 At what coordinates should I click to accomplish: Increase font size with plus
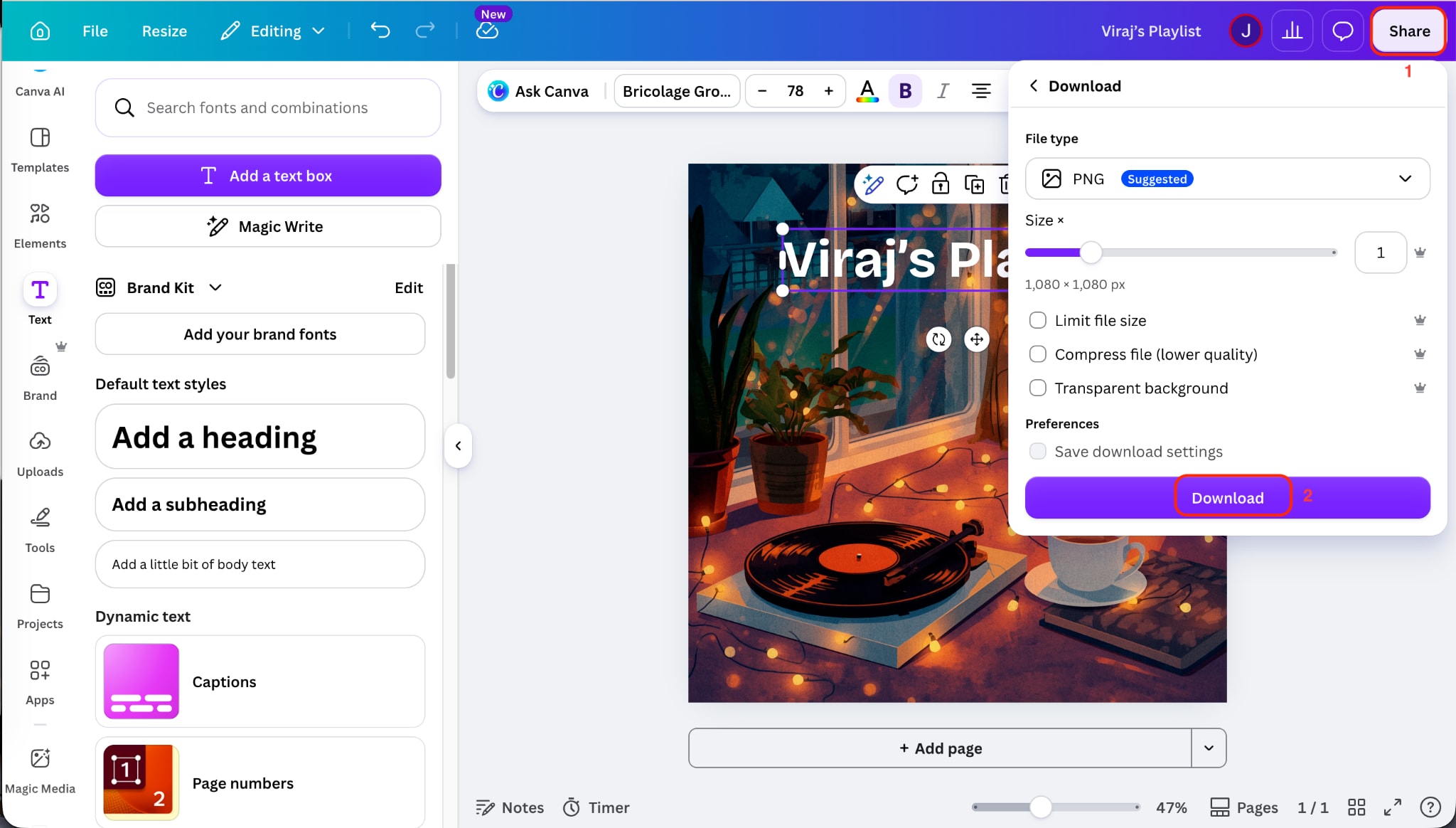[x=828, y=91]
